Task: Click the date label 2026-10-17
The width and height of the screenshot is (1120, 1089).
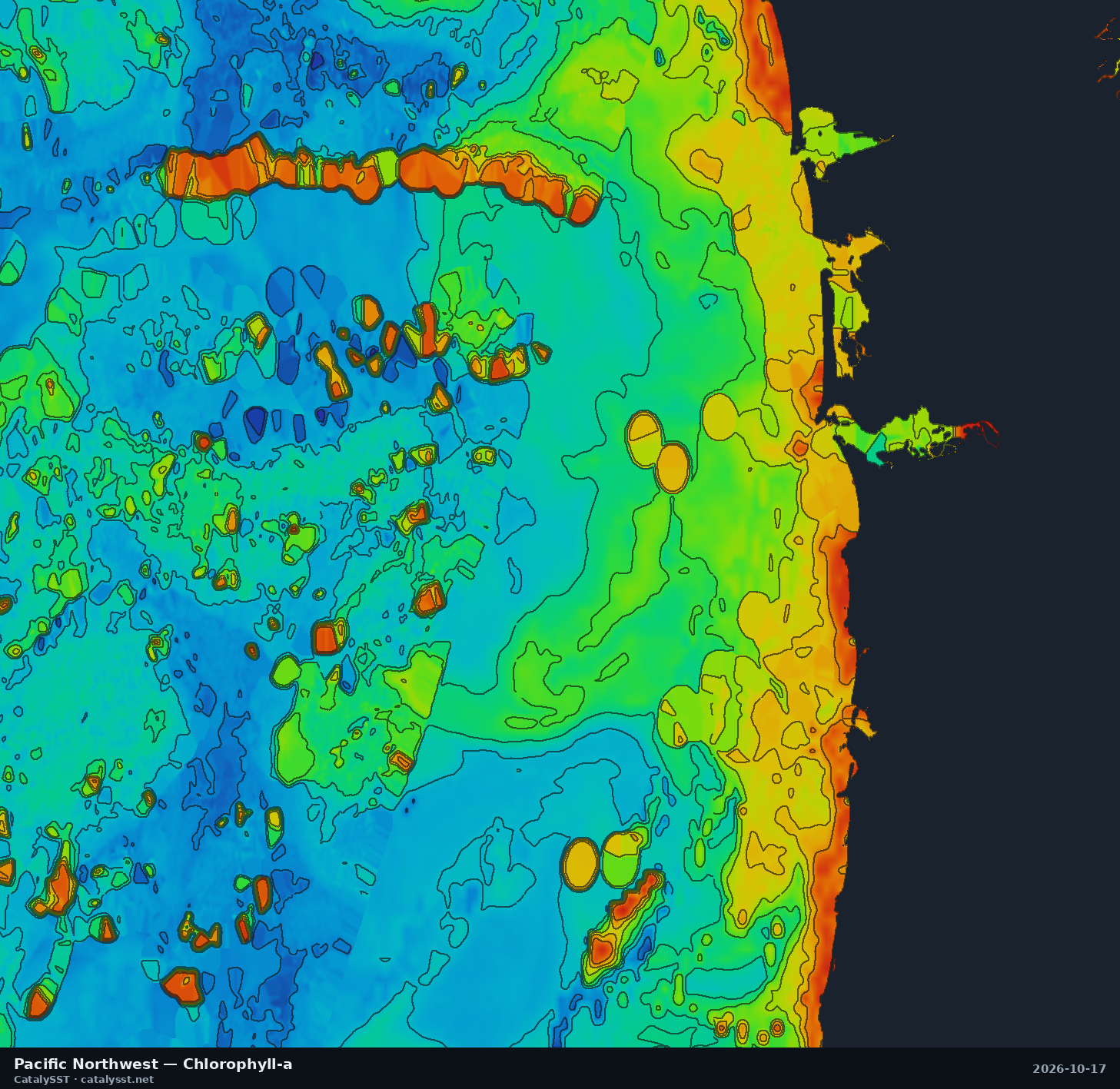Action: (x=1069, y=1069)
